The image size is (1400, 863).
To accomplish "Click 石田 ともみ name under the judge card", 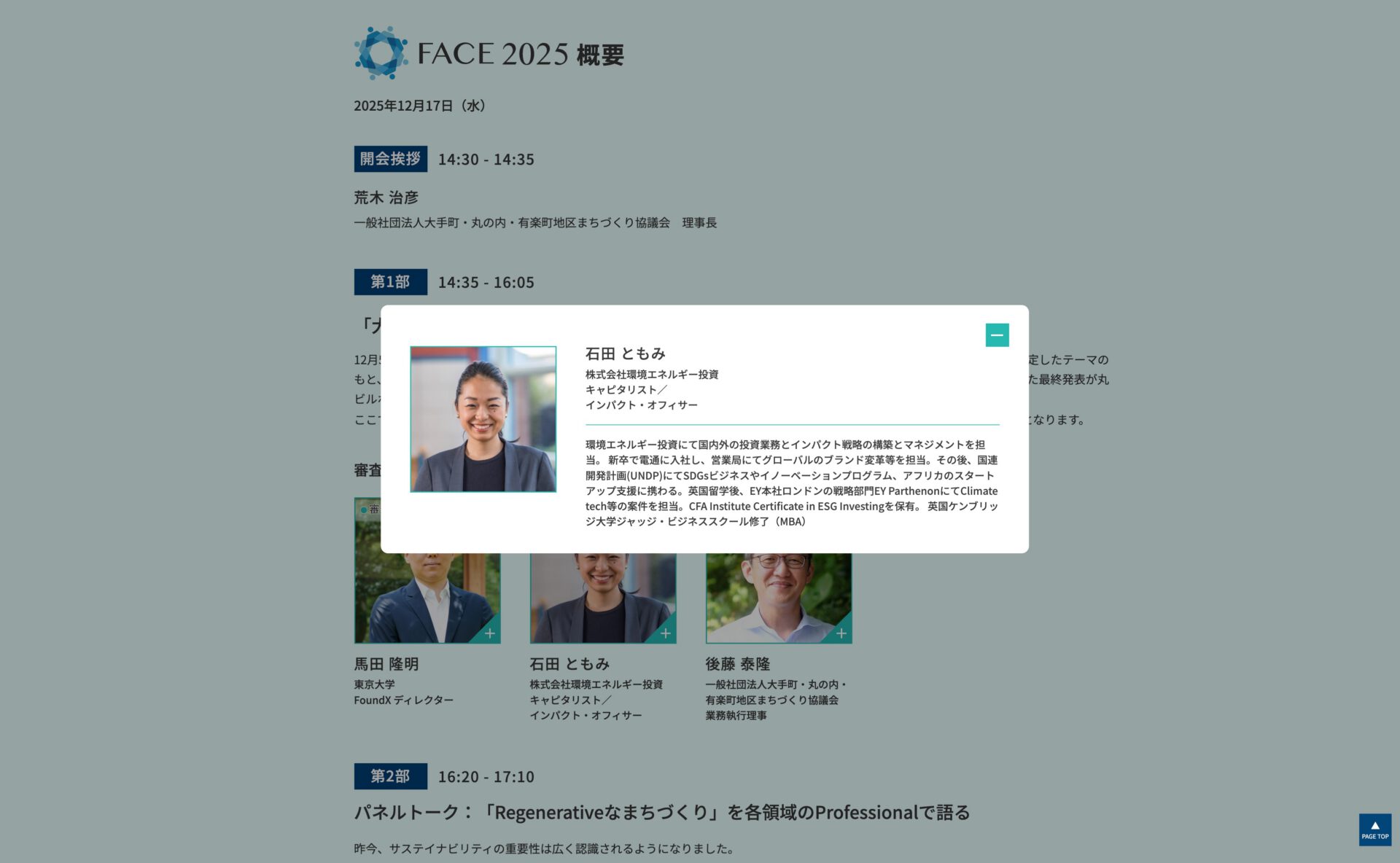I will pyautogui.click(x=569, y=664).
